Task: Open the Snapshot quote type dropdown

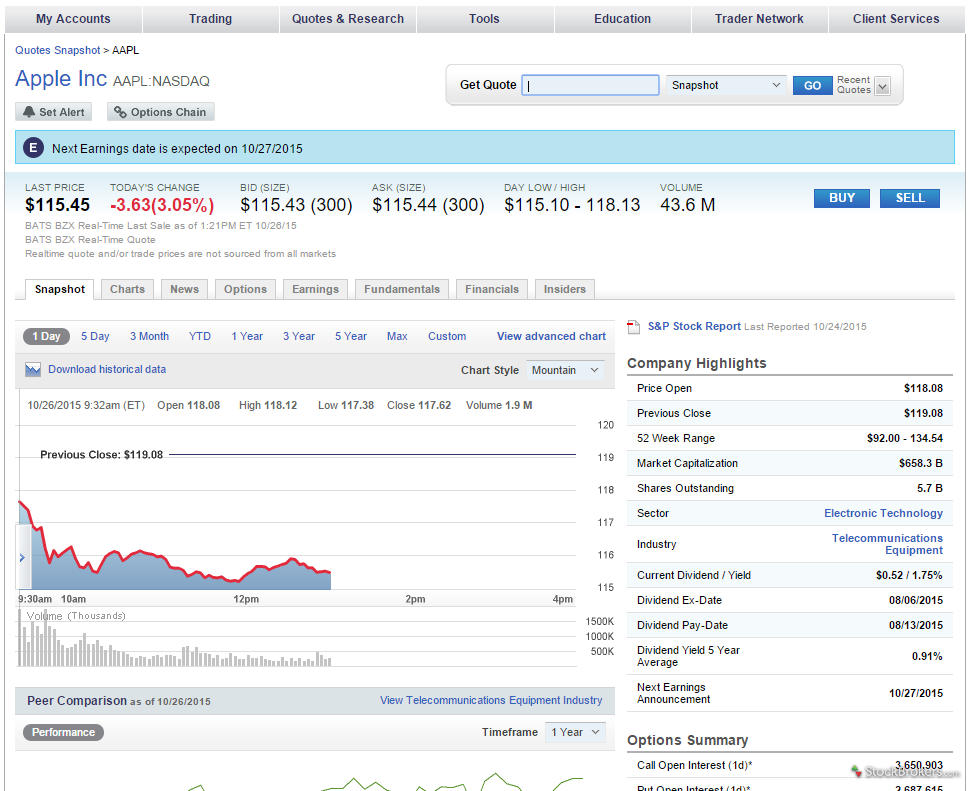Action: pyautogui.click(x=726, y=85)
